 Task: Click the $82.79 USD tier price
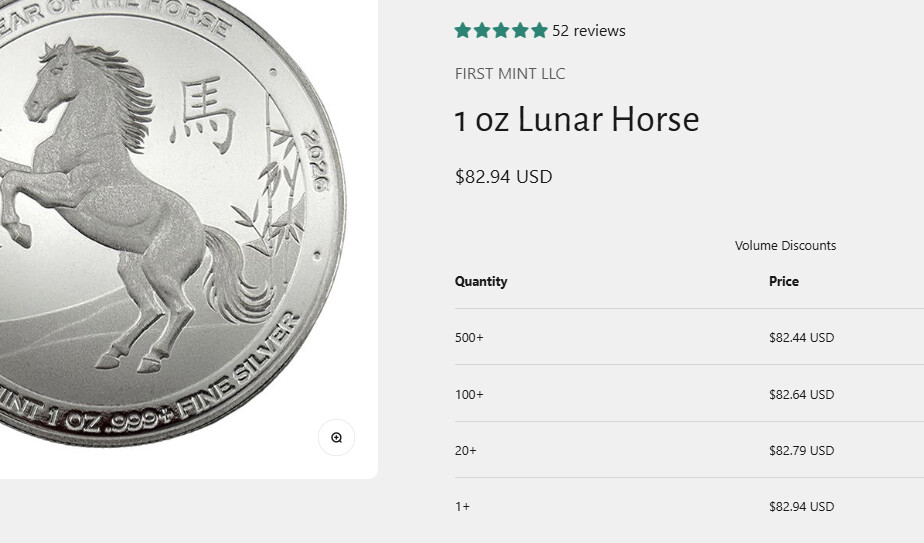pos(801,451)
